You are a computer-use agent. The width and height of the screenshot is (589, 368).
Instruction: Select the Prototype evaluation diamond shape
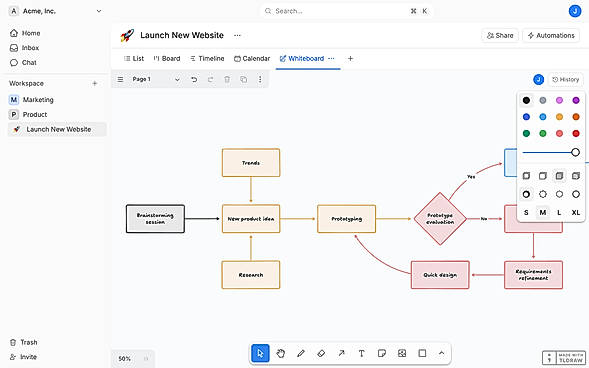(x=440, y=219)
